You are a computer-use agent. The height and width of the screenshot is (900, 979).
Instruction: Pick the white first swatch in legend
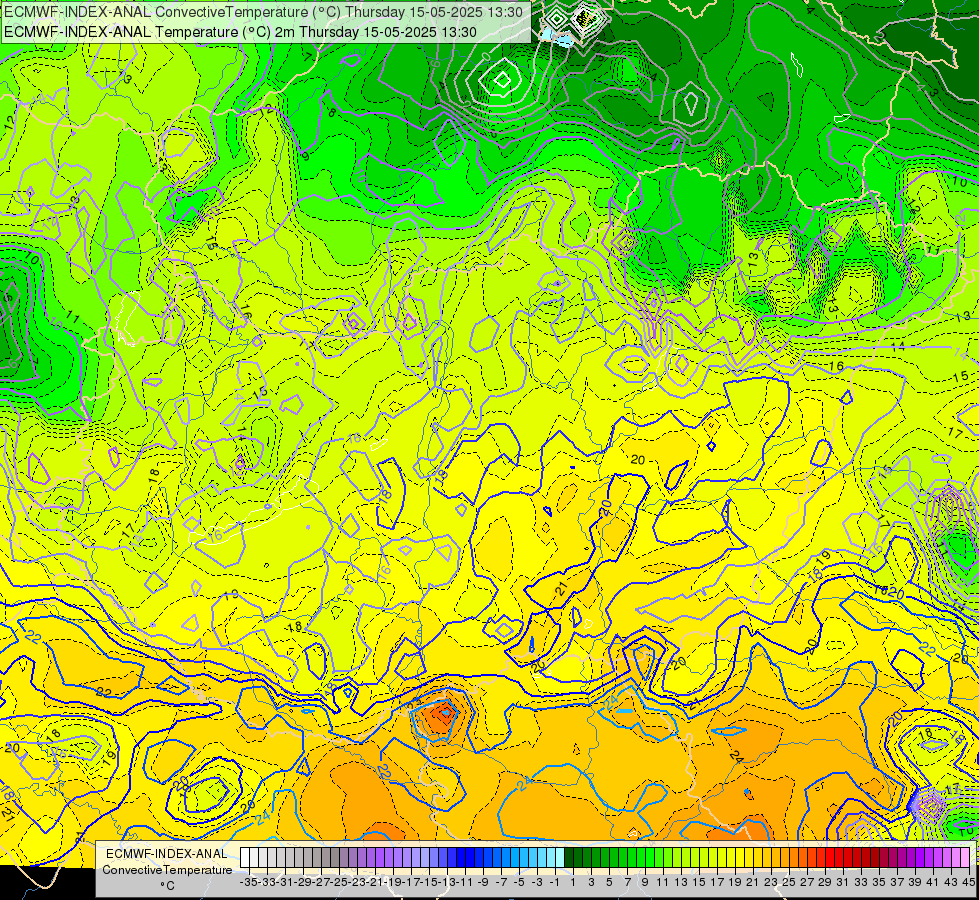click(x=245, y=858)
